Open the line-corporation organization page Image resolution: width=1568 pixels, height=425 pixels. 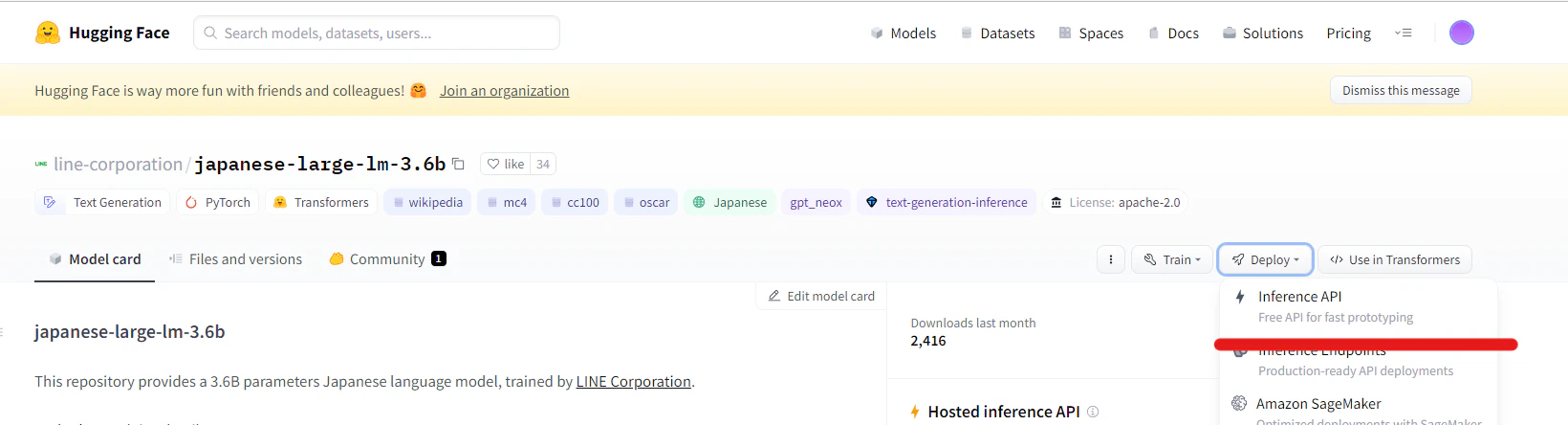click(118, 164)
